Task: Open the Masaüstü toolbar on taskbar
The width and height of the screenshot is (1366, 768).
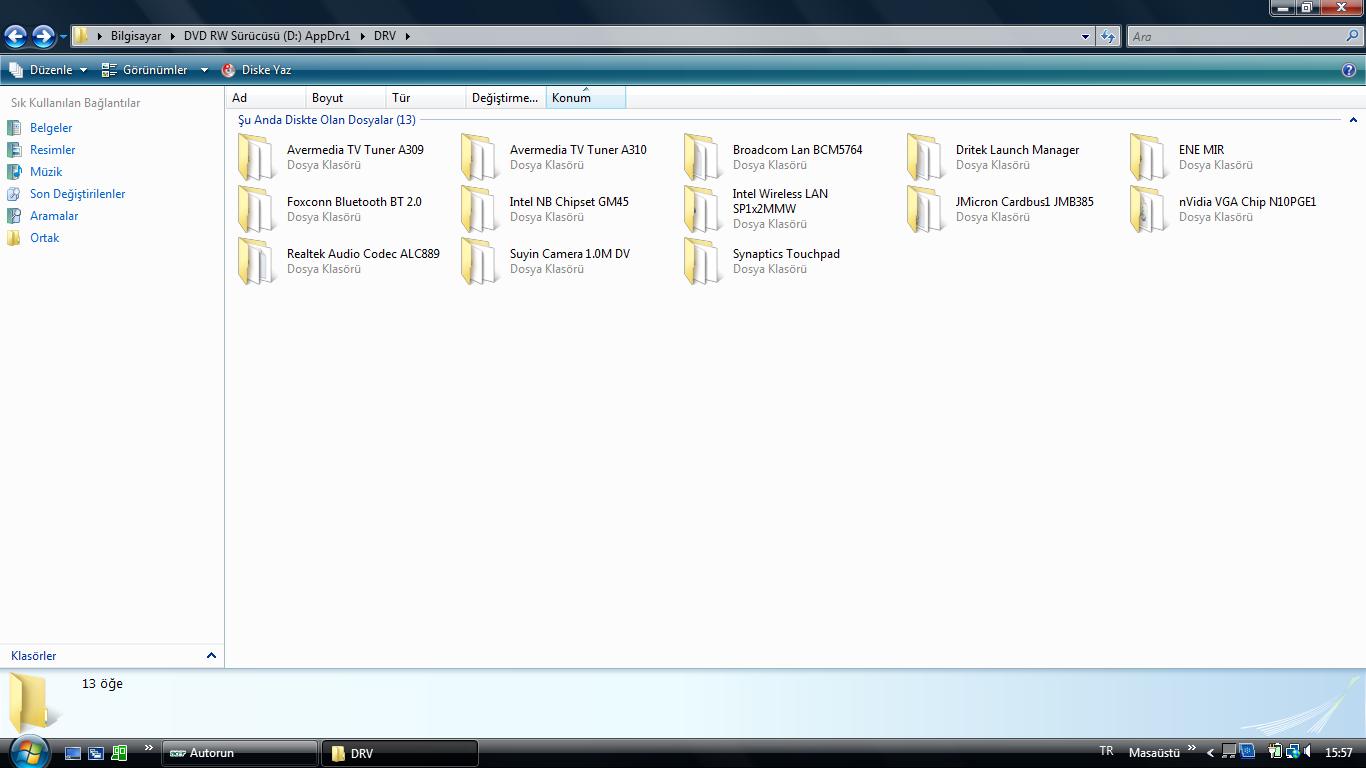Action: click(1154, 753)
